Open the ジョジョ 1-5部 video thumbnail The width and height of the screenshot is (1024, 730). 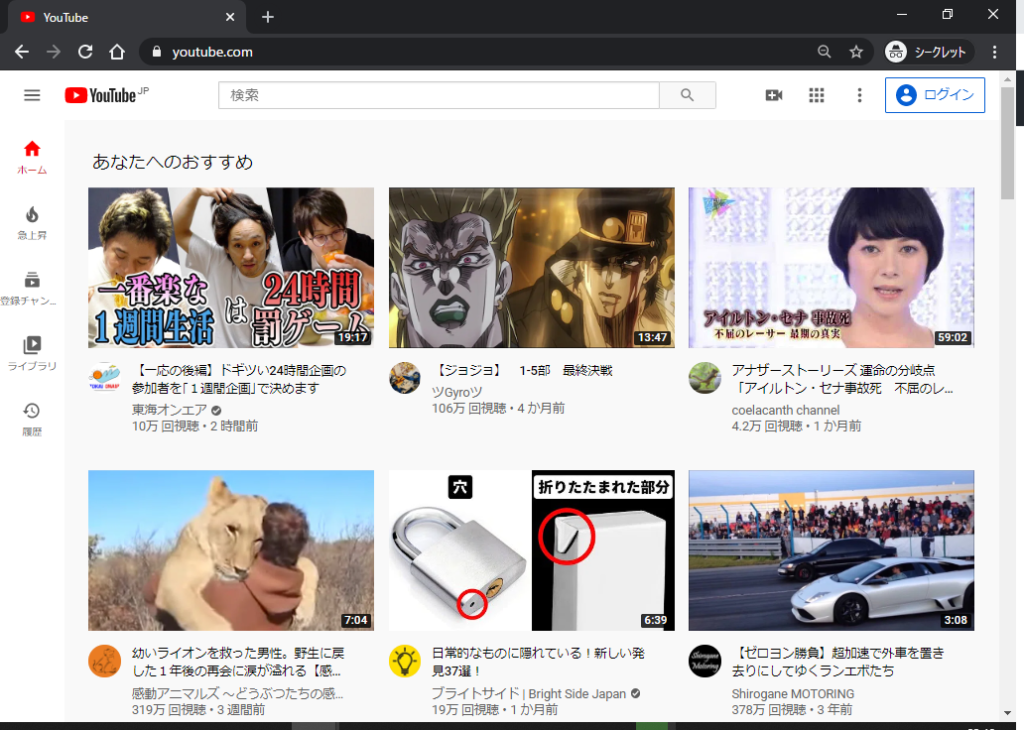click(x=531, y=267)
